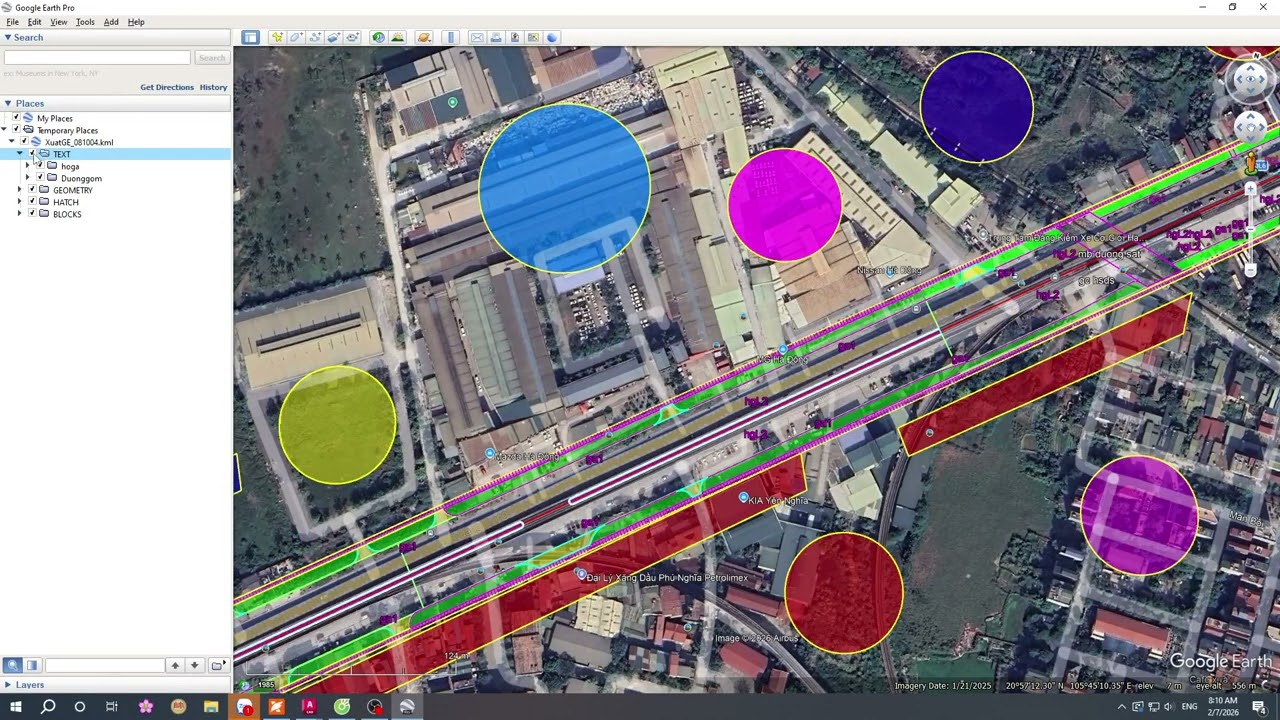
Task: Collapse the Temporary Places tree node
Action: click(x=5, y=130)
